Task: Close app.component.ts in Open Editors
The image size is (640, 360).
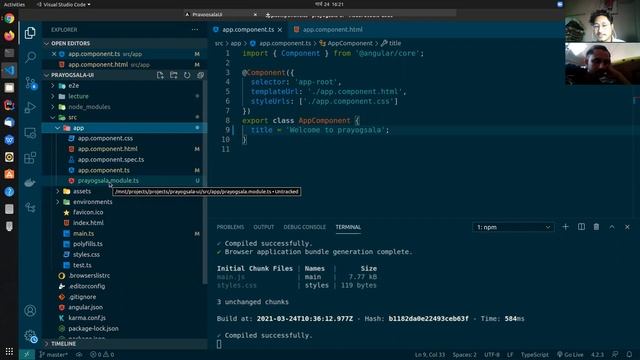Action: pos(54,53)
